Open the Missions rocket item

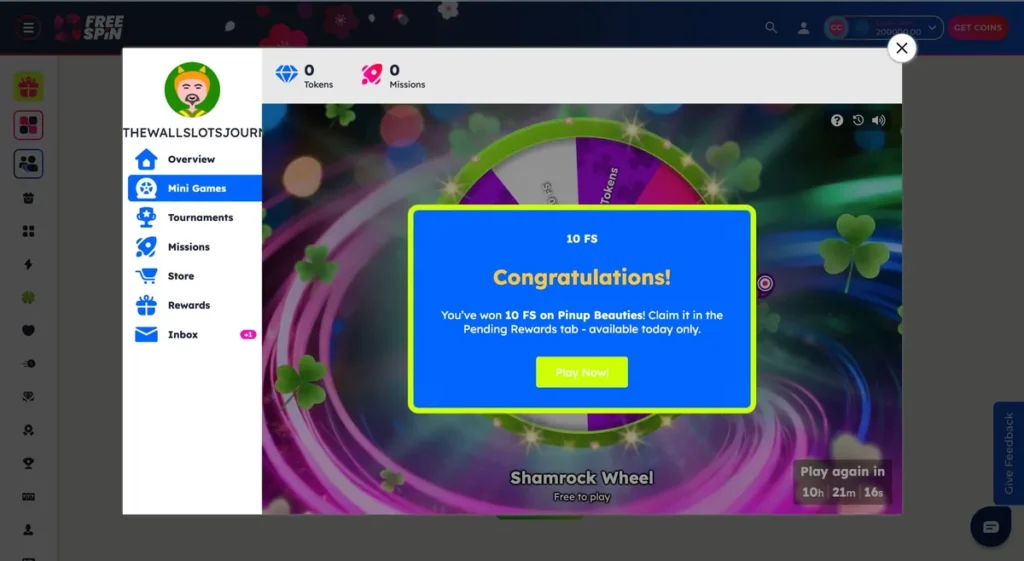pos(188,247)
